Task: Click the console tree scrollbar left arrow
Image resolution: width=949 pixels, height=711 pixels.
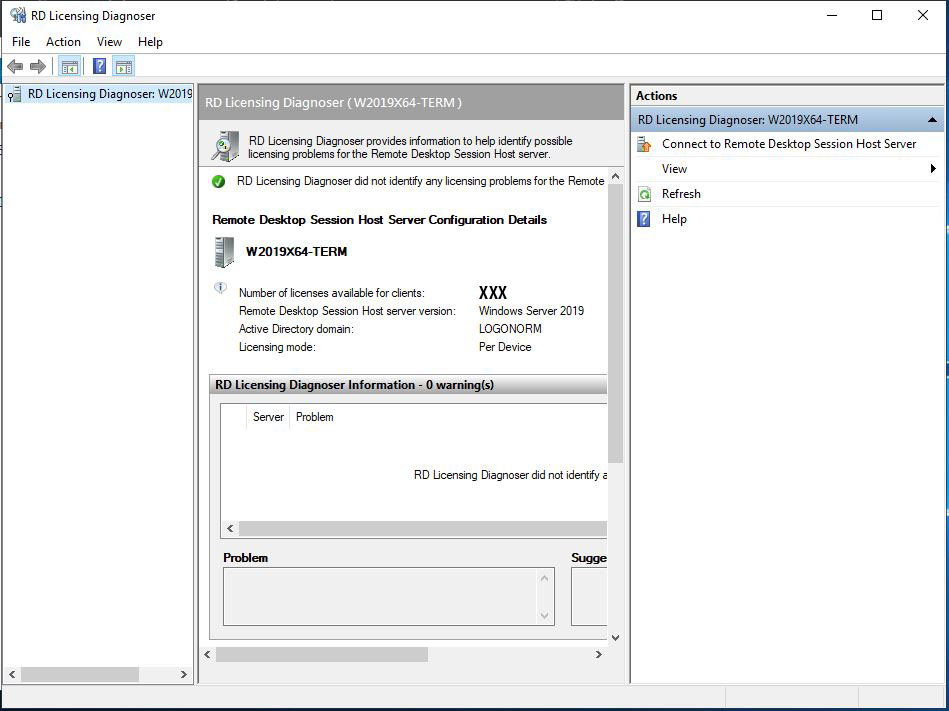Action: [12, 674]
